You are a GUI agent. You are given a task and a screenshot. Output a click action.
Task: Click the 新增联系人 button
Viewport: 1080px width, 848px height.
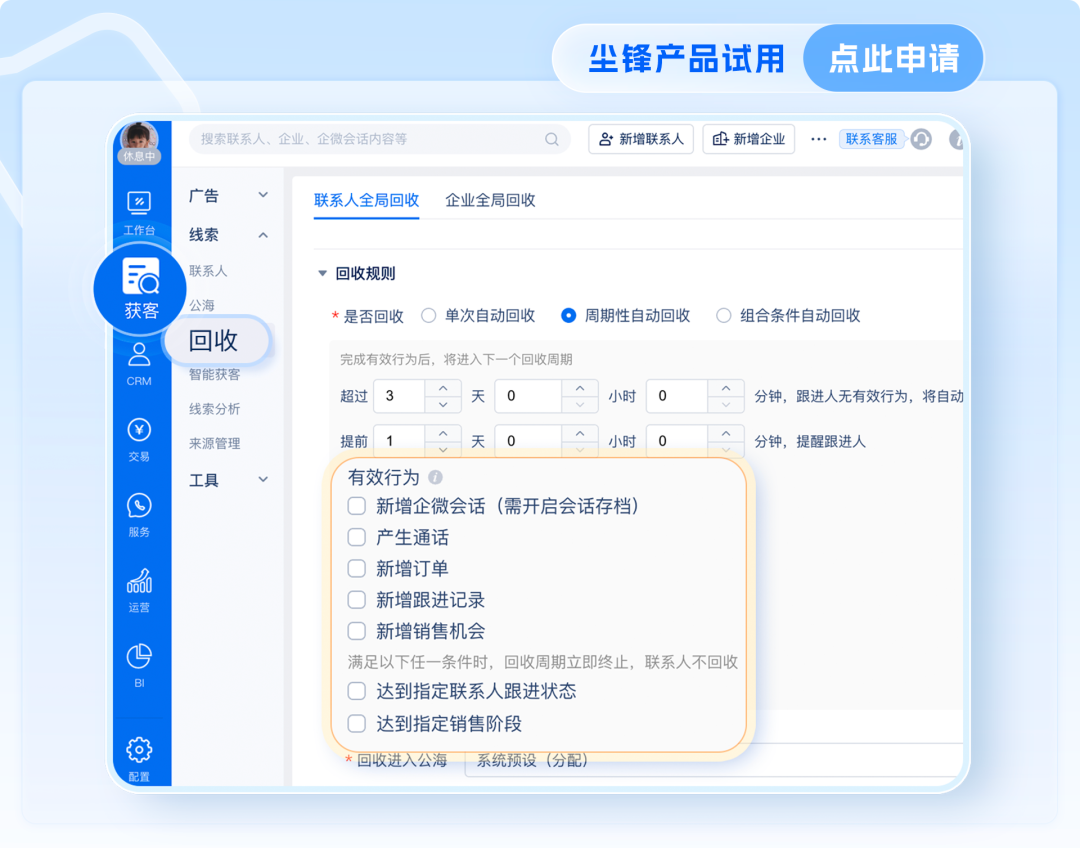pyautogui.click(x=641, y=139)
